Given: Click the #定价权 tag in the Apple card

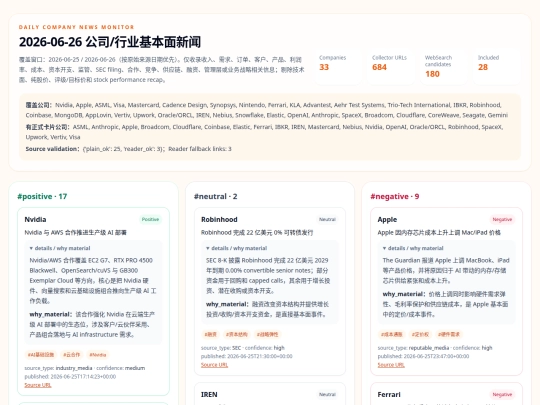Looking at the screenshot, I should pos(420,334).
